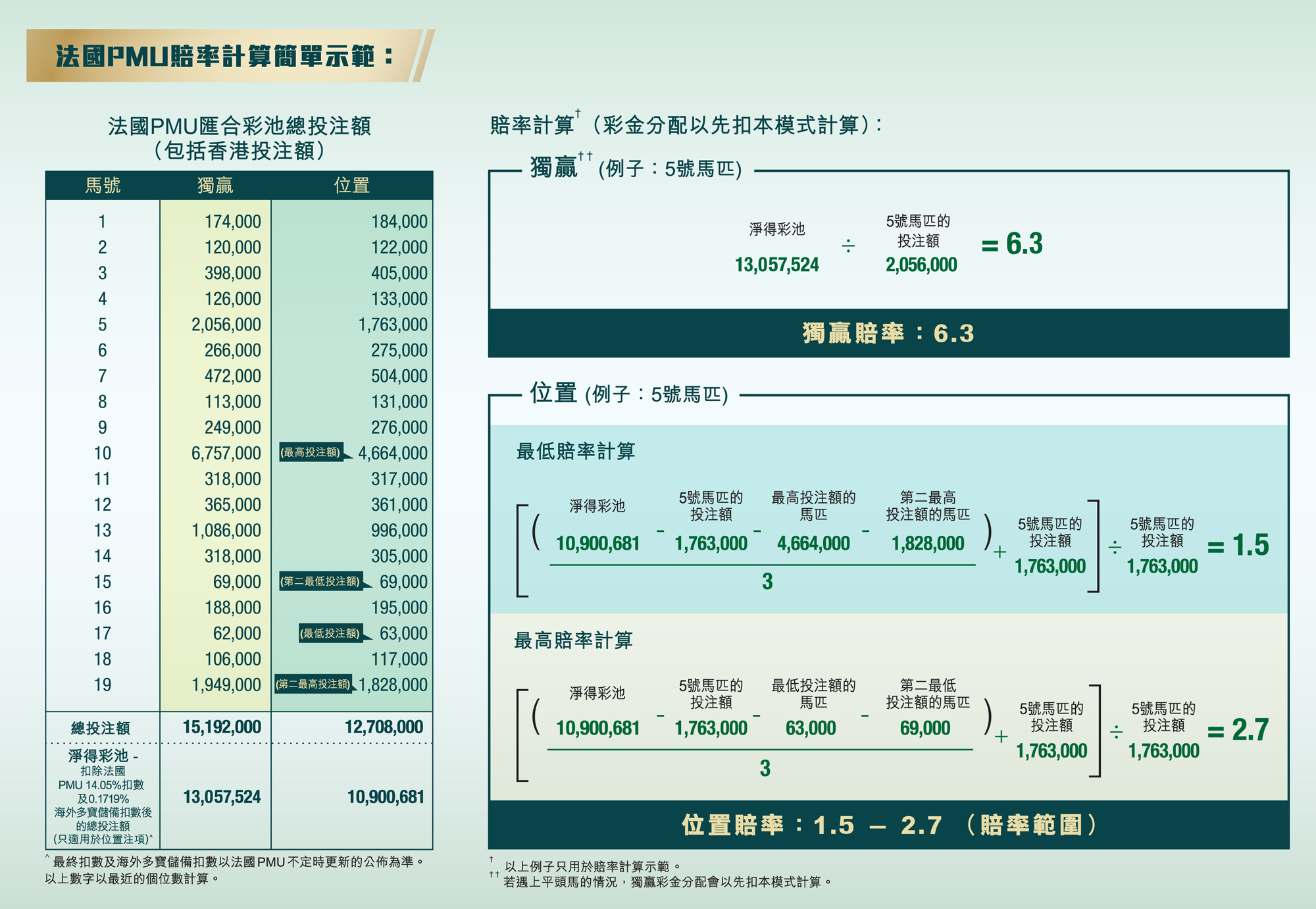Image resolution: width=1316 pixels, height=909 pixels.
Task: Select the 位置 column header
Action: pyautogui.click(x=351, y=186)
